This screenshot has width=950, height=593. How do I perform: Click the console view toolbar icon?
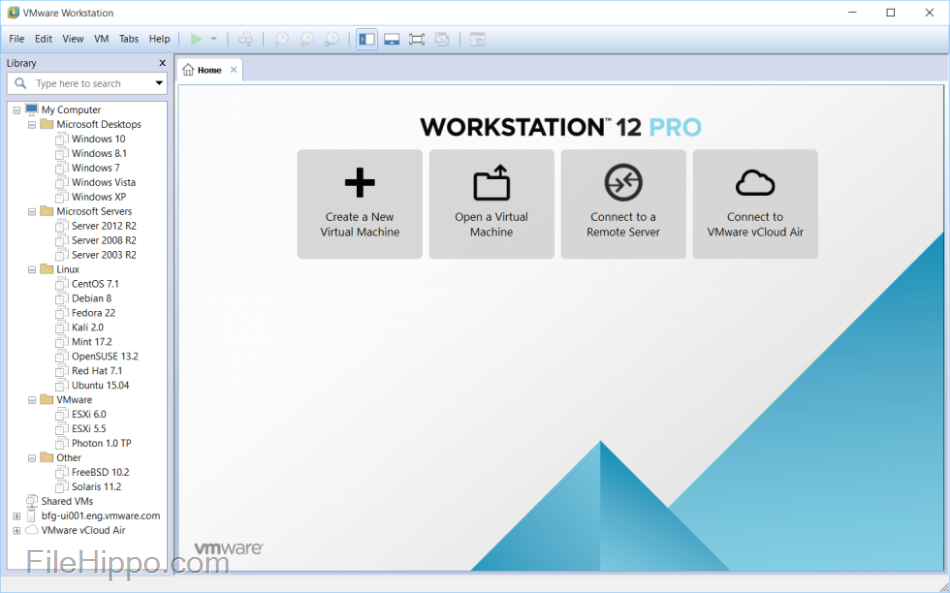(x=477, y=39)
